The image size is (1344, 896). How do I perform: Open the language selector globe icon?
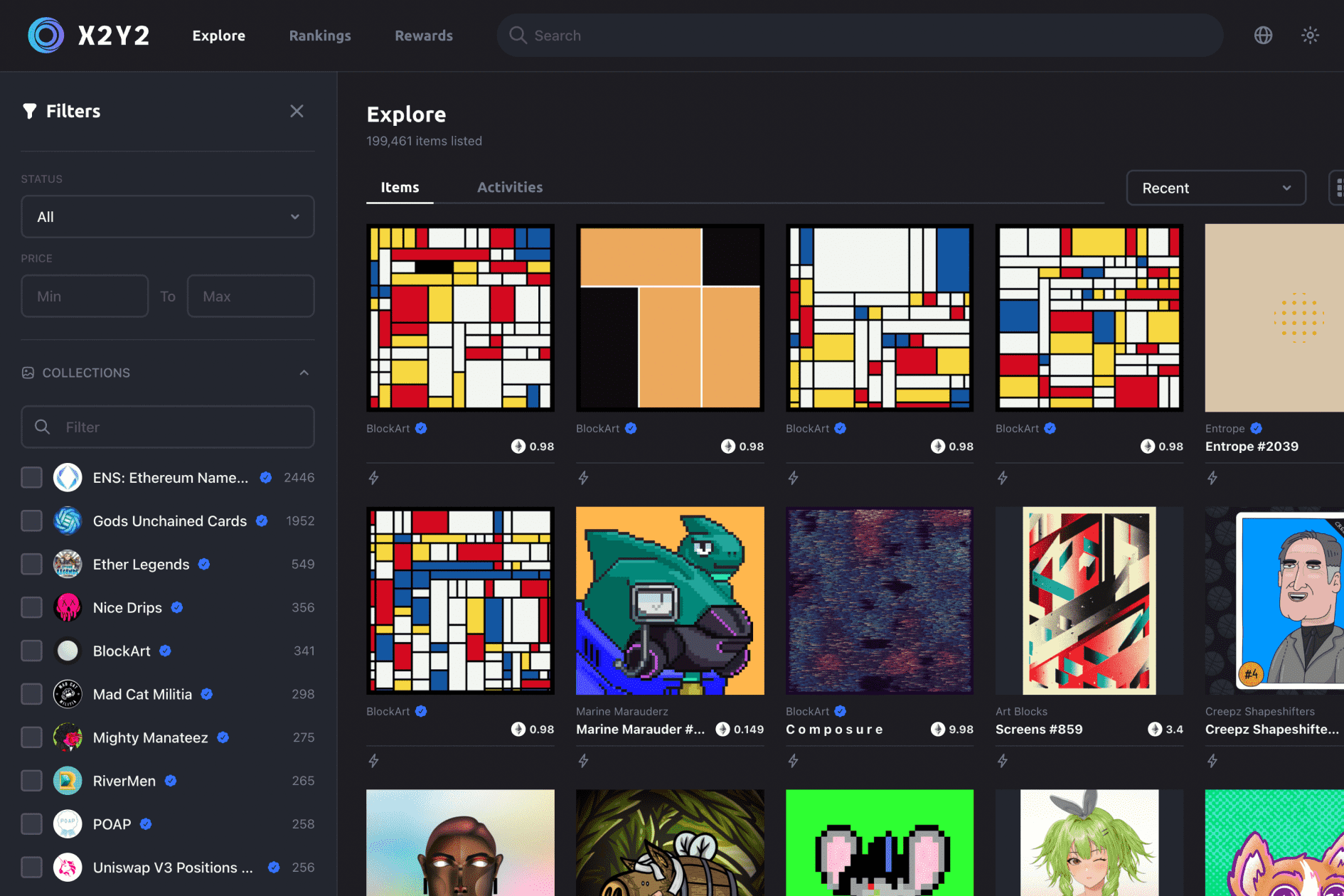point(1263,35)
